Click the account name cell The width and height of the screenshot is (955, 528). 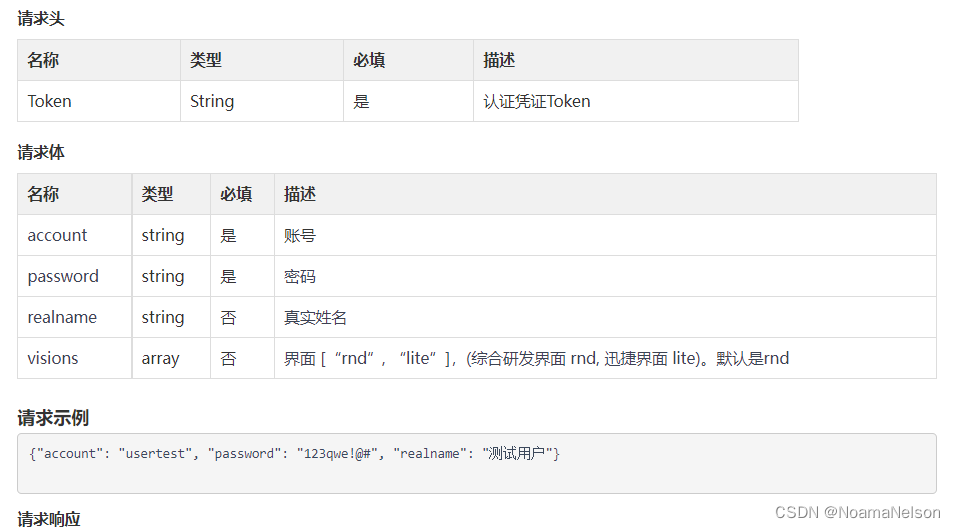pyautogui.click(x=74, y=235)
